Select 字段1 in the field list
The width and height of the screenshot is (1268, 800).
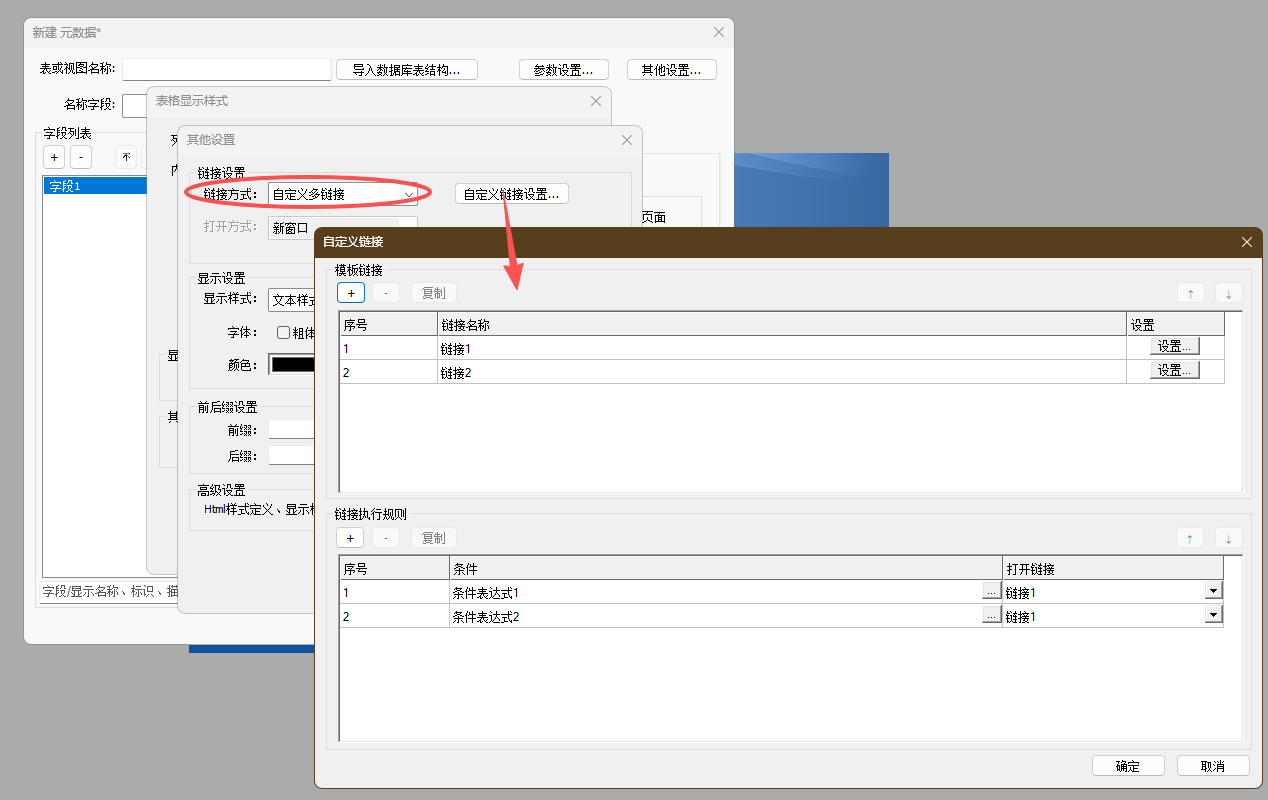click(x=94, y=186)
